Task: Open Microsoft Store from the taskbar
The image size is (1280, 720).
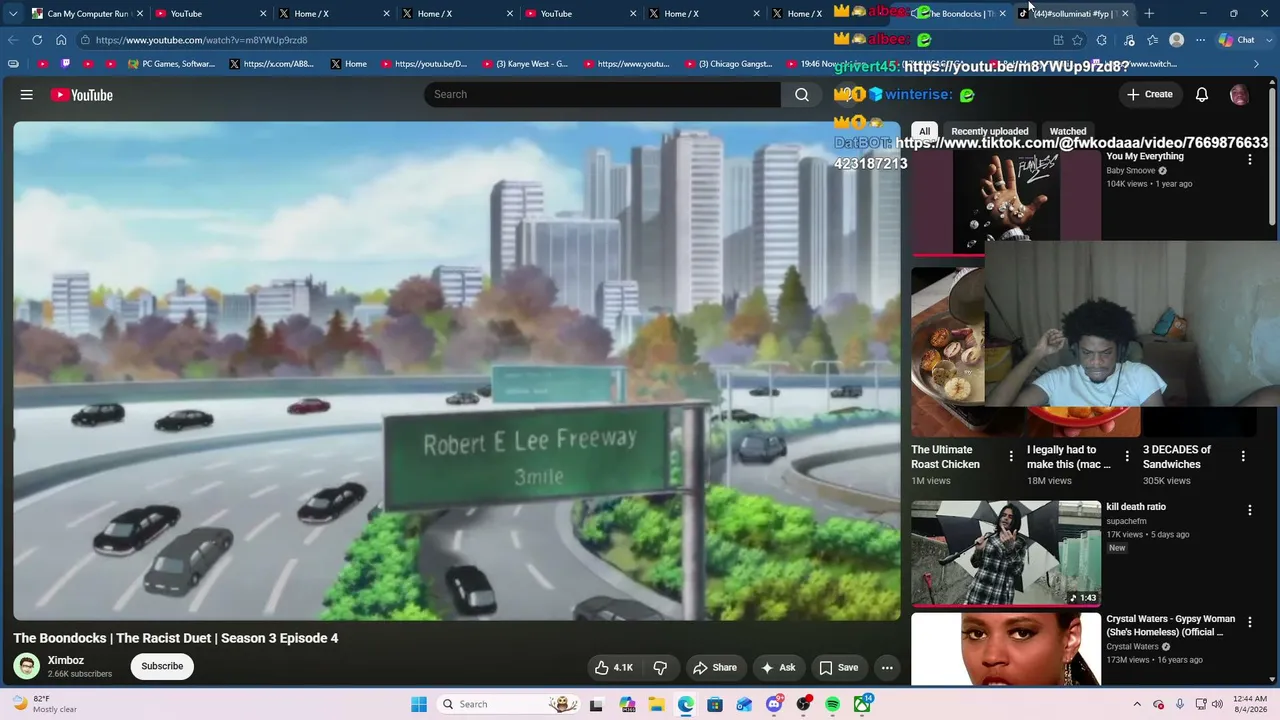Action: [715, 704]
